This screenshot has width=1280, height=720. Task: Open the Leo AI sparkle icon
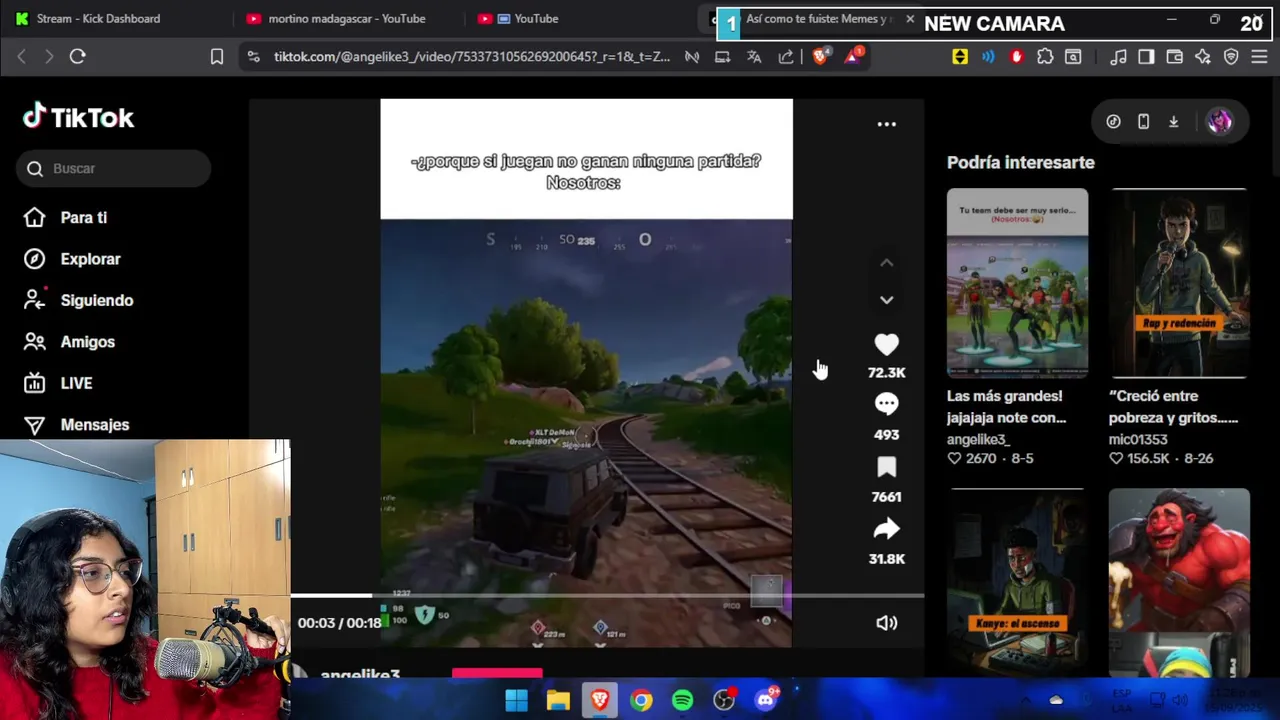[1203, 57]
